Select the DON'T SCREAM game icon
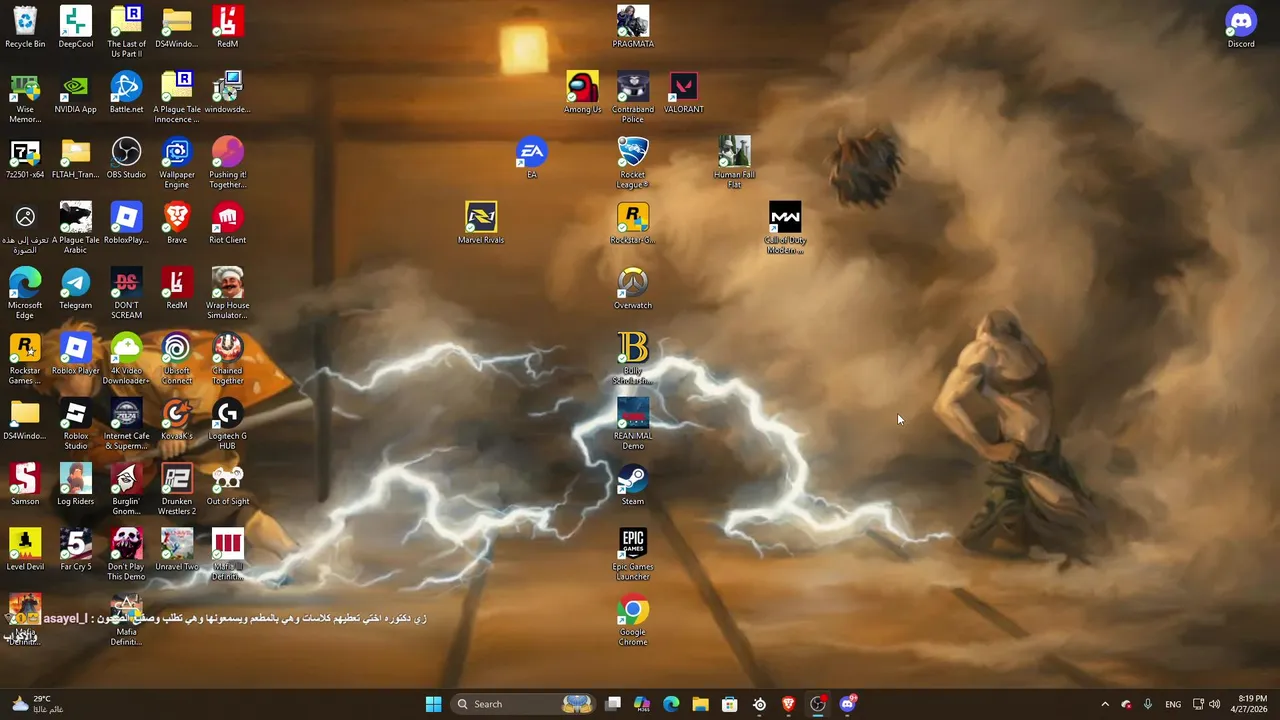This screenshot has width=1280, height=720. [126, 293]
